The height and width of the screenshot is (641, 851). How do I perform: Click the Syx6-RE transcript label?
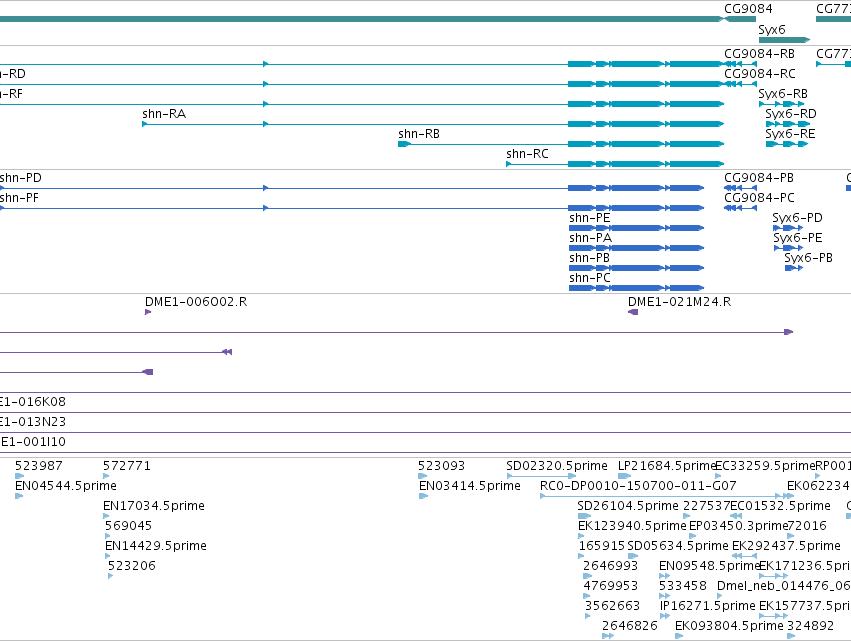tap(790, 134)
